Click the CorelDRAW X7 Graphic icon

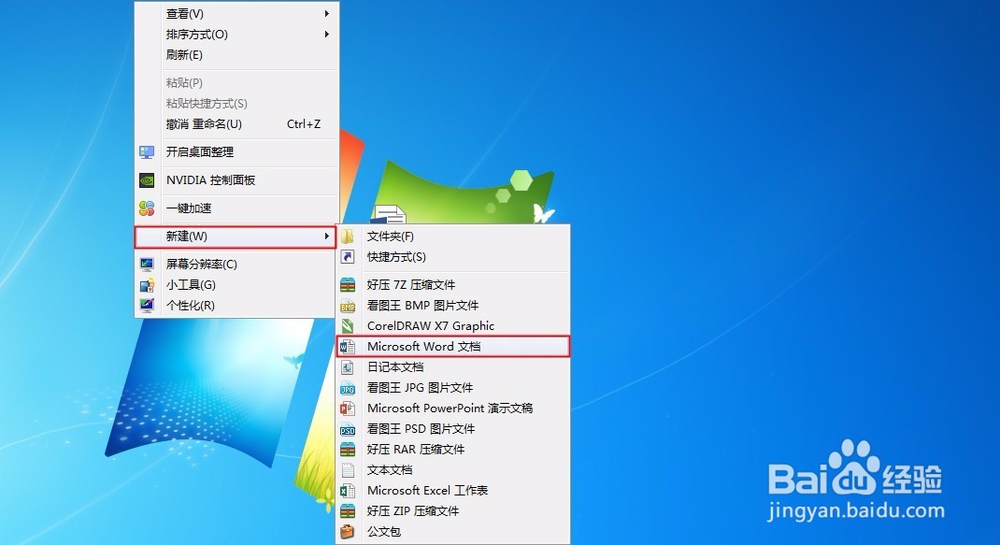tap(347, 326)
